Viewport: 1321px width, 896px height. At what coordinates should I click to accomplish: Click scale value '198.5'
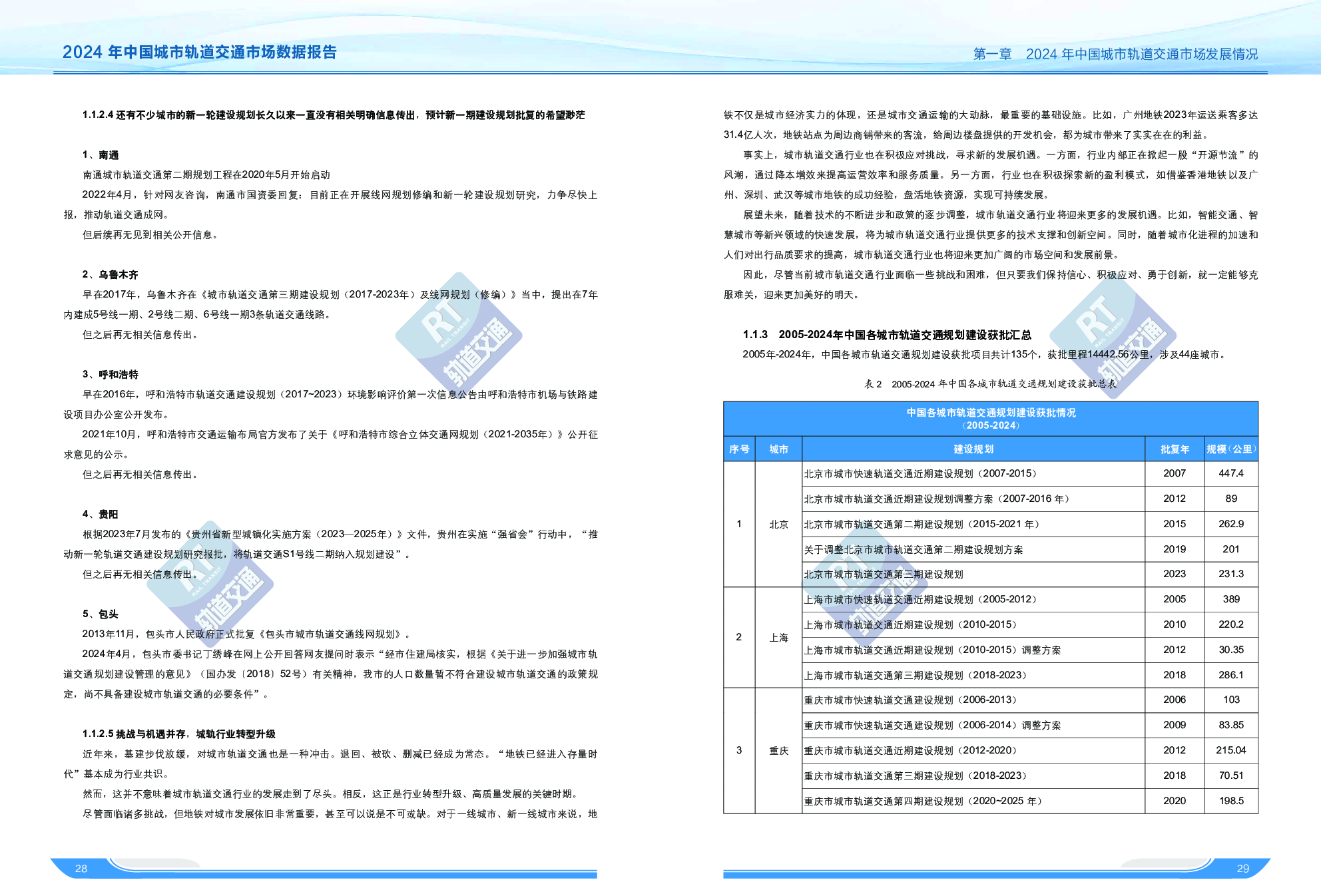(x=1231, y=801)
